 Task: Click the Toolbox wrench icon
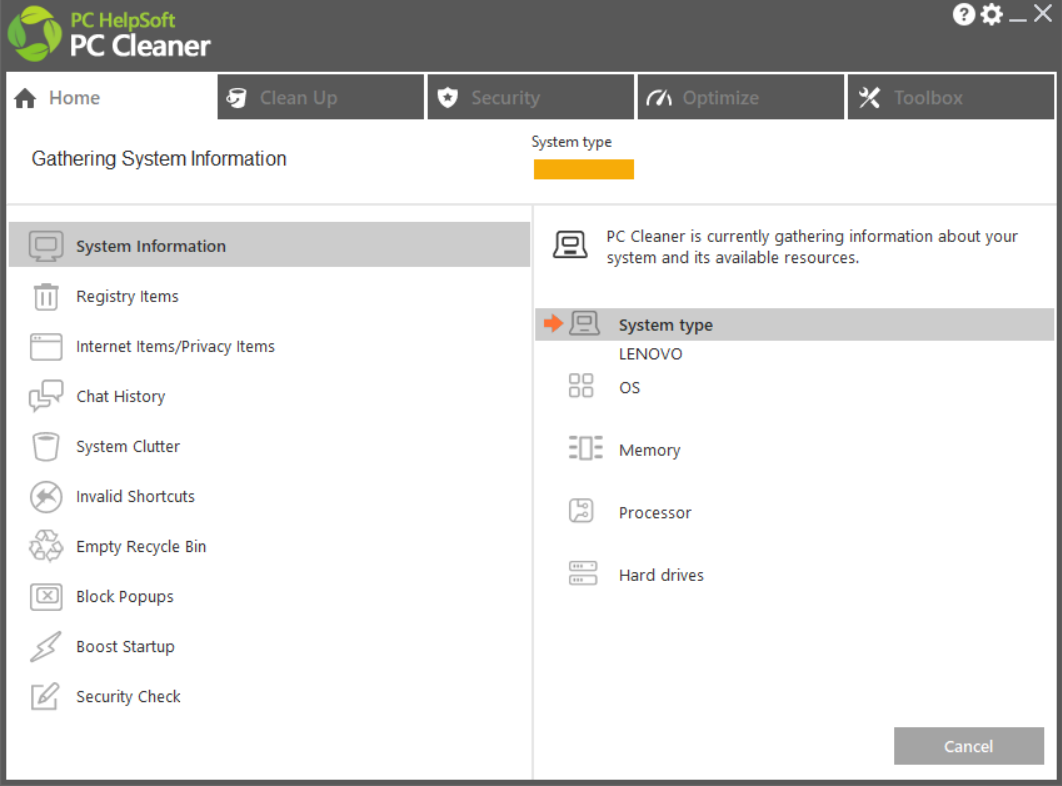(x=869, y=98)
